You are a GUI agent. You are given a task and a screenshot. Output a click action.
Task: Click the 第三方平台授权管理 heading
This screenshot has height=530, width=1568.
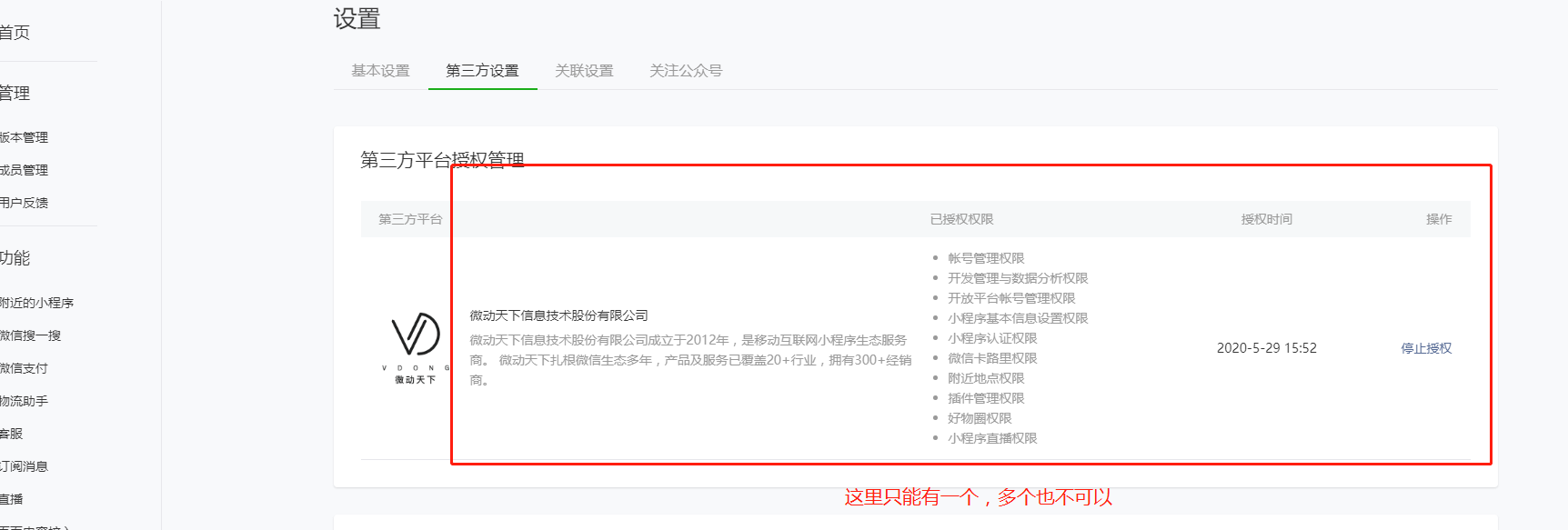[442, 160]
